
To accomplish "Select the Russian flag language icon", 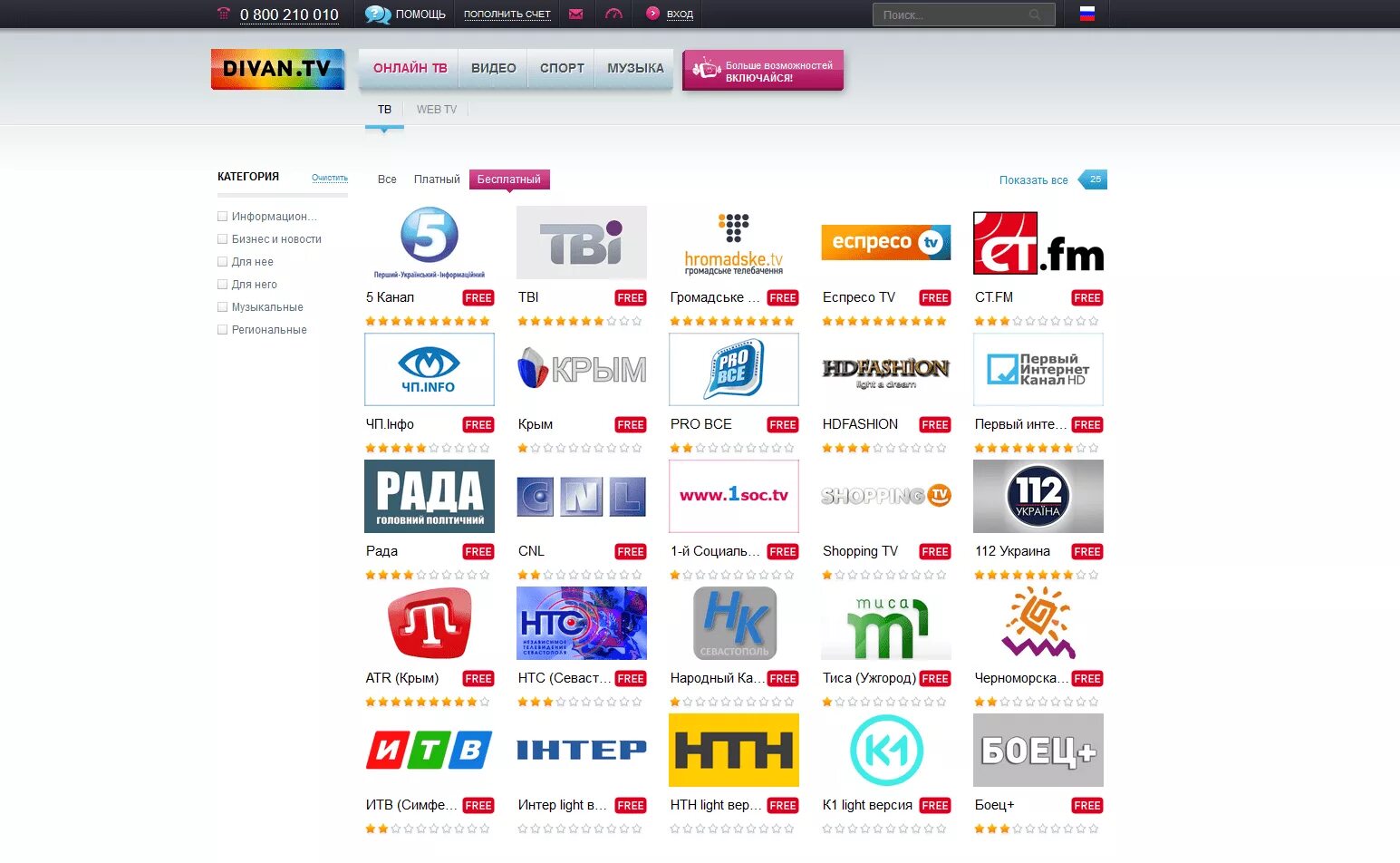I will 1087,14.
